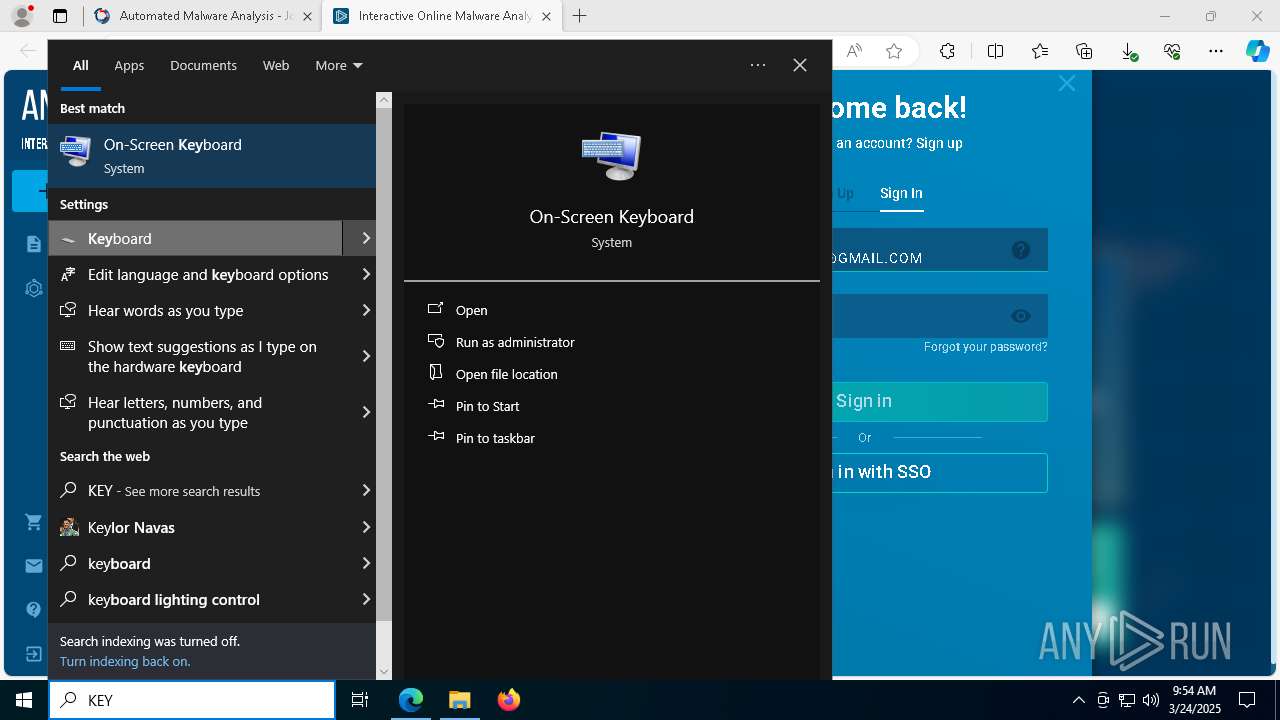Choose Pin to taskbar
Viewport: 1280px width, 720px height.
[x=495, y=438]
